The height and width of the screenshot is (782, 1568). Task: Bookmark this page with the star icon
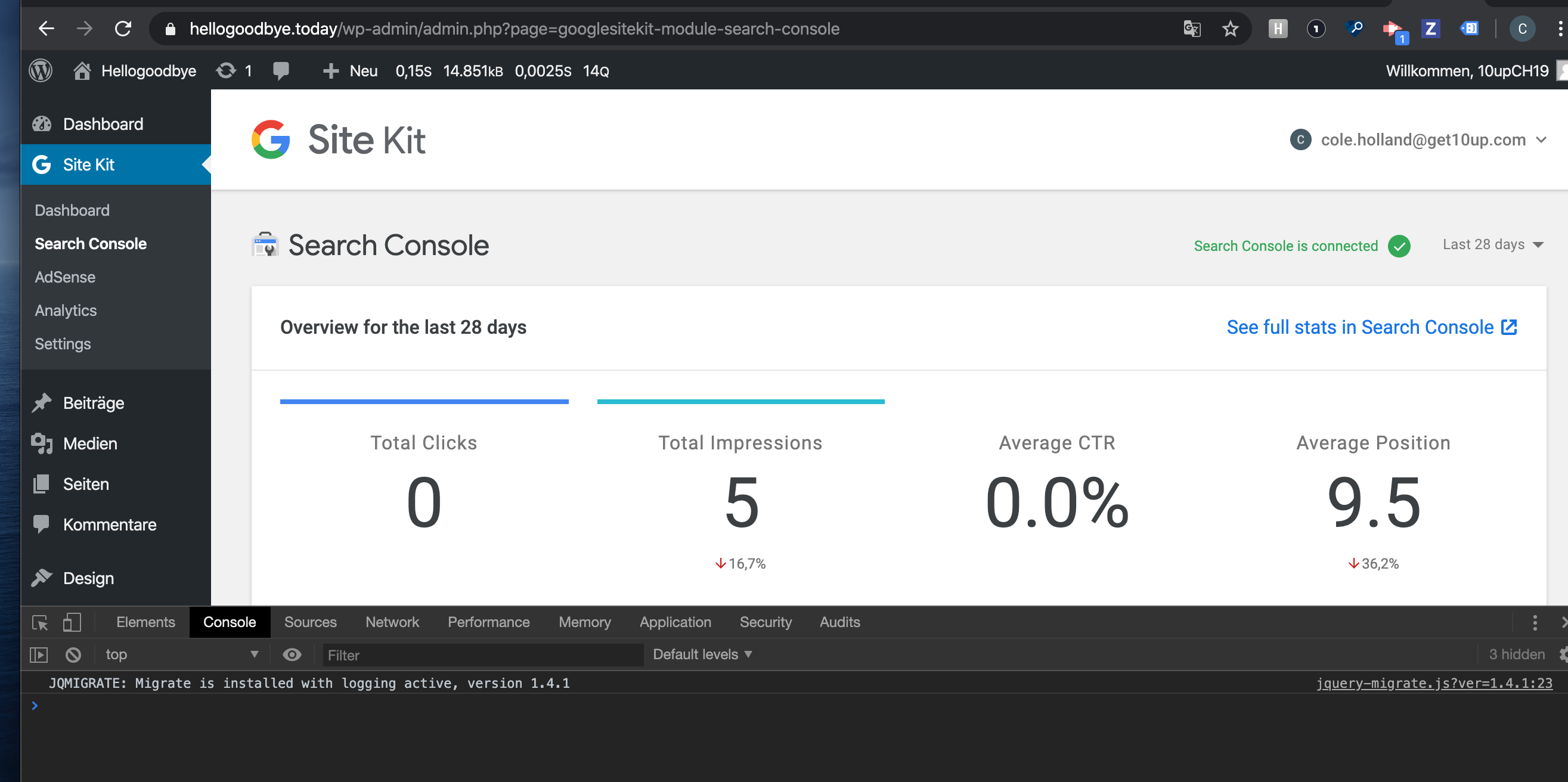1230,29
